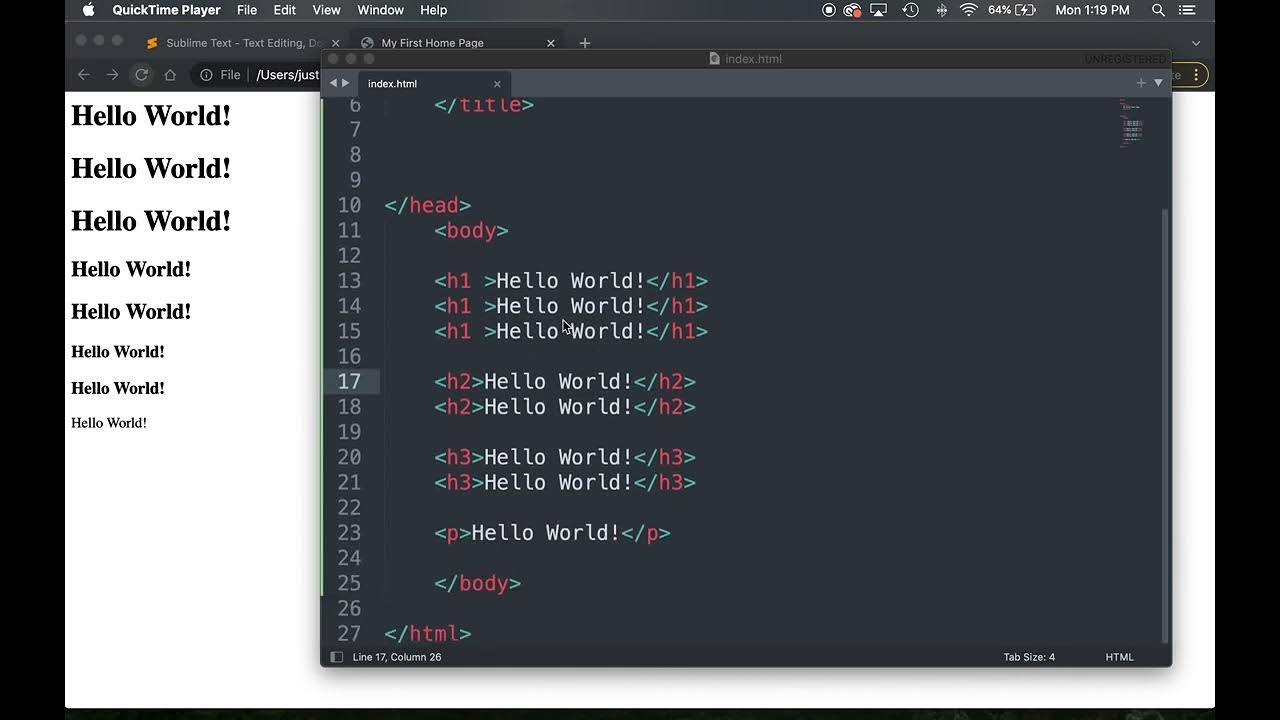Image resolution: width=1280 pixels, height=720 pixels.
Task: Click the AirPlay menu bar icon
Action: tap(879, 10)
